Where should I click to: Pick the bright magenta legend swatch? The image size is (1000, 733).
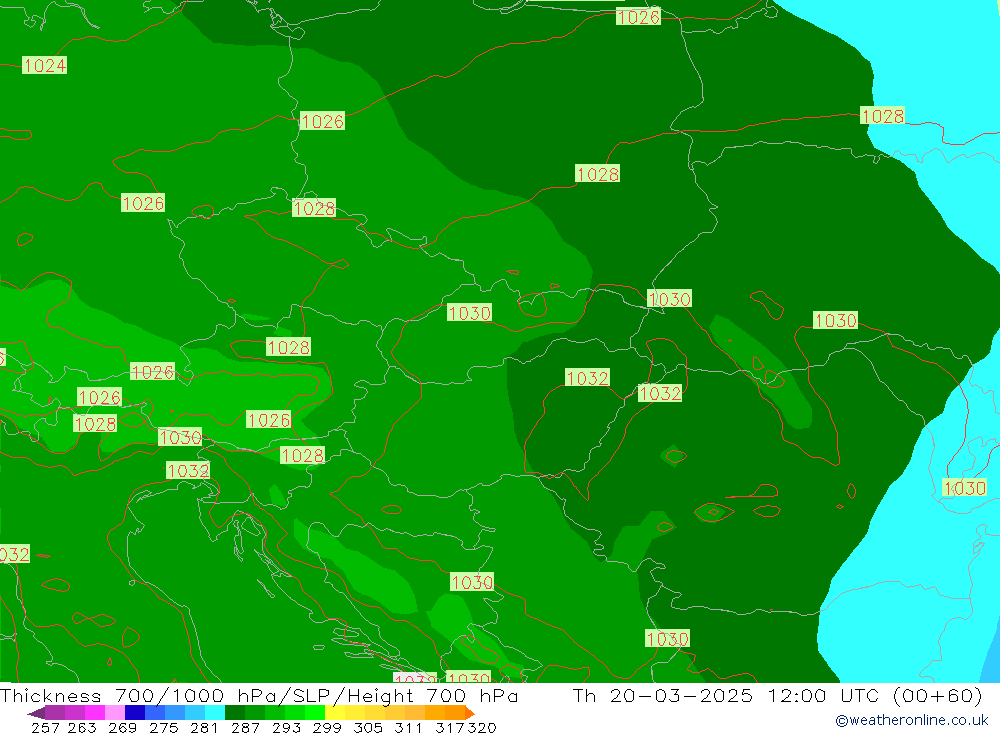click(94, 713)
